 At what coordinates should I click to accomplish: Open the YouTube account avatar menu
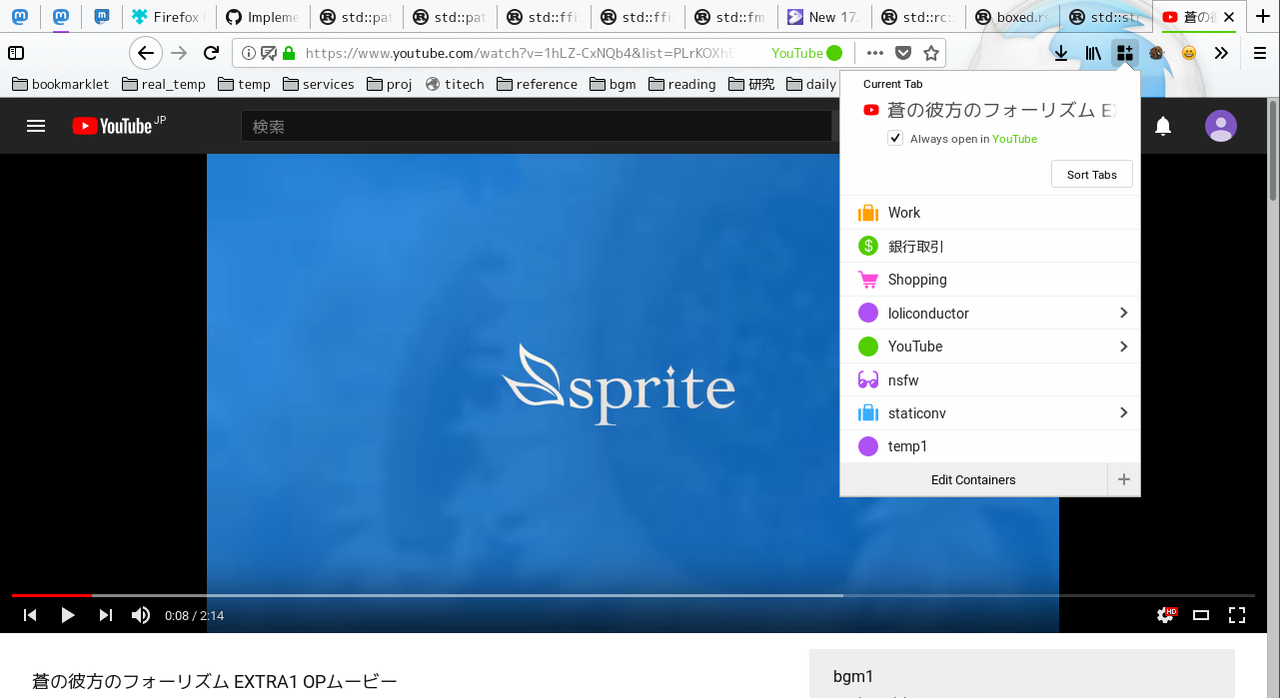(x=1221, y=126)
